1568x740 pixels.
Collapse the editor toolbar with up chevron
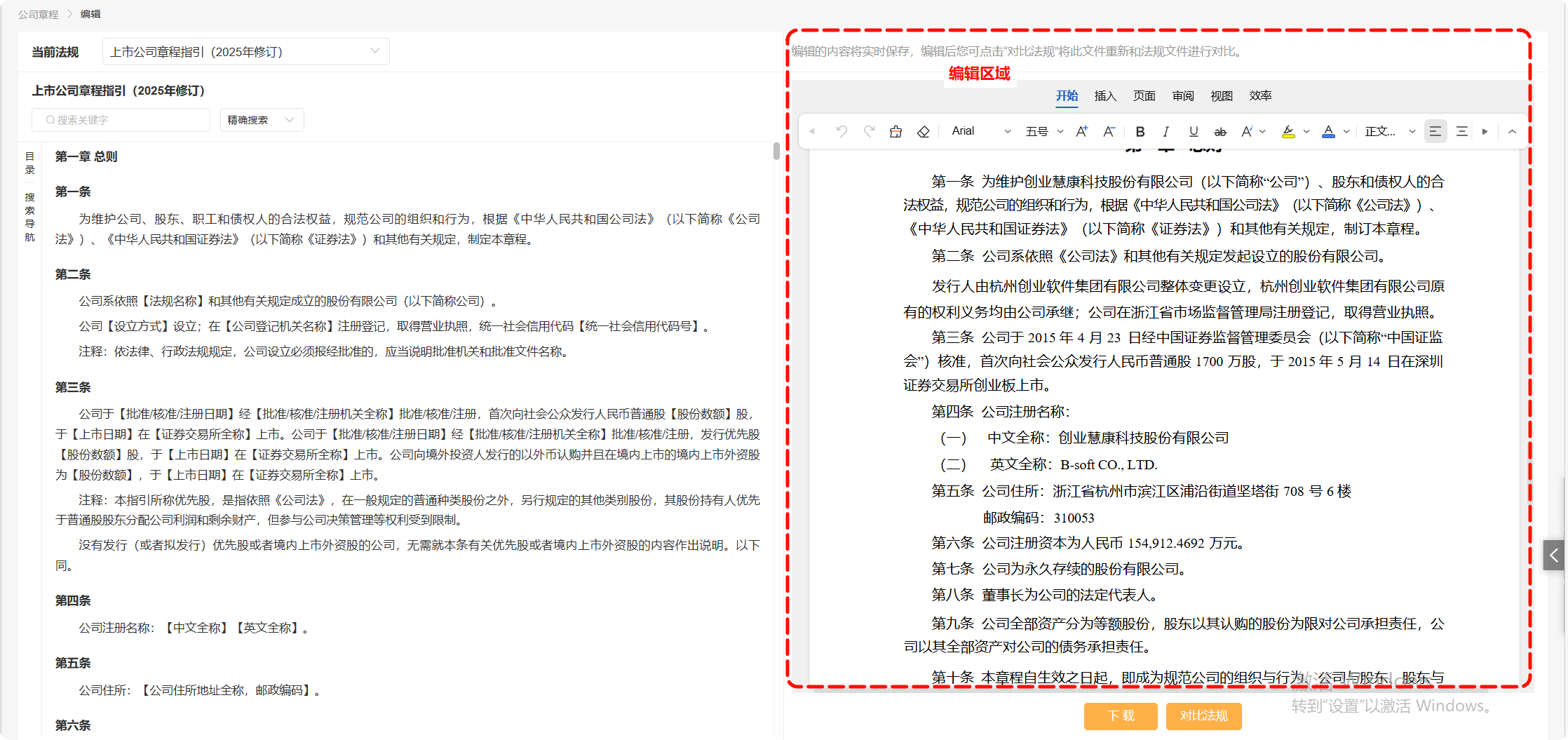[1512, 131]
